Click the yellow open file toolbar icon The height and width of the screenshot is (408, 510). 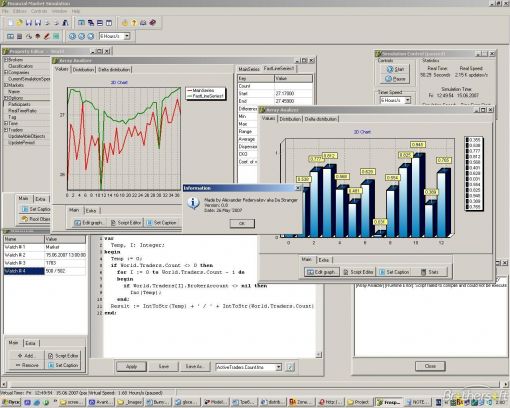tap(19, 23)
